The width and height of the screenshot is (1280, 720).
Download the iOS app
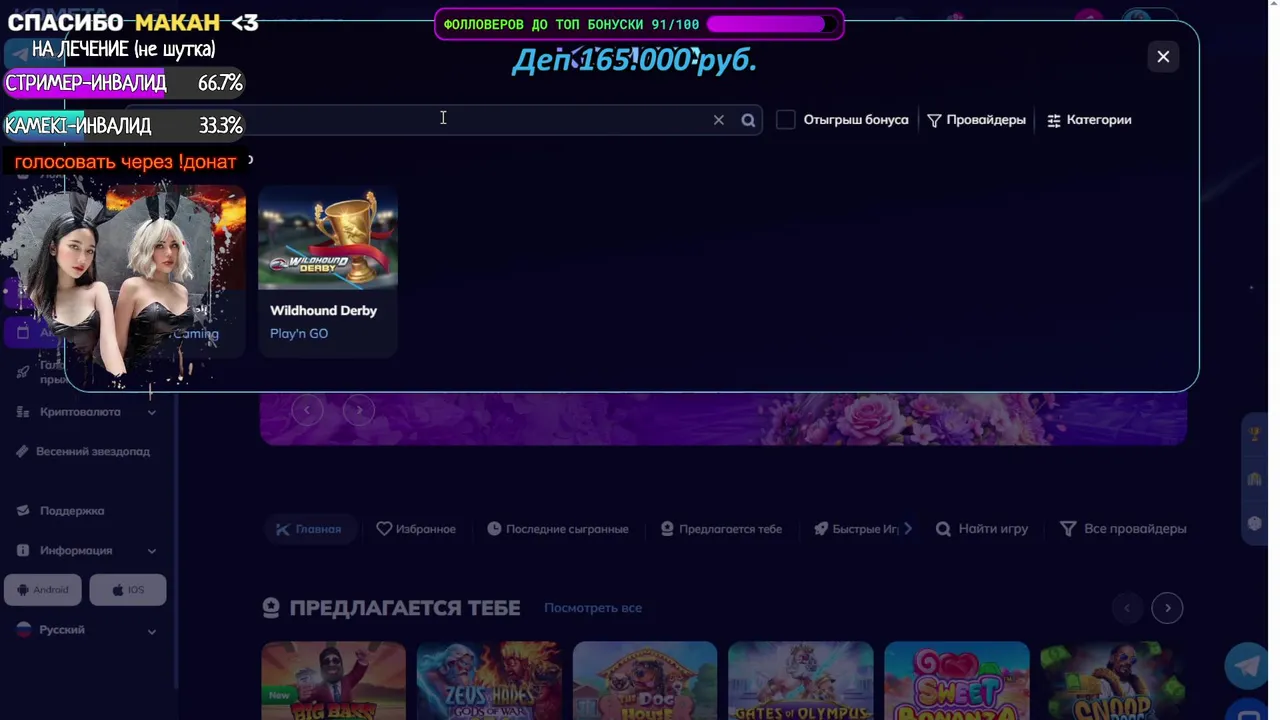pyautogui.click(x=128, y=590)
